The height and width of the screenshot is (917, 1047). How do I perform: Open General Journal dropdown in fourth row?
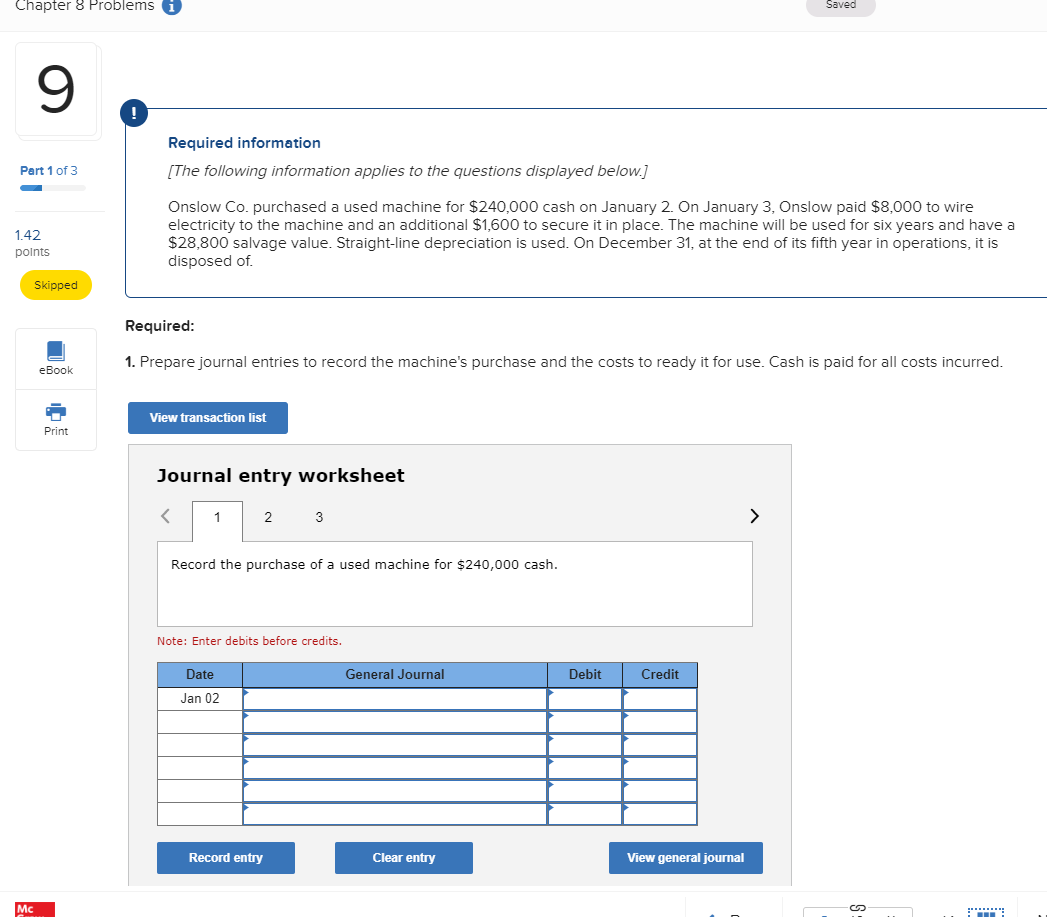point(395,768)
